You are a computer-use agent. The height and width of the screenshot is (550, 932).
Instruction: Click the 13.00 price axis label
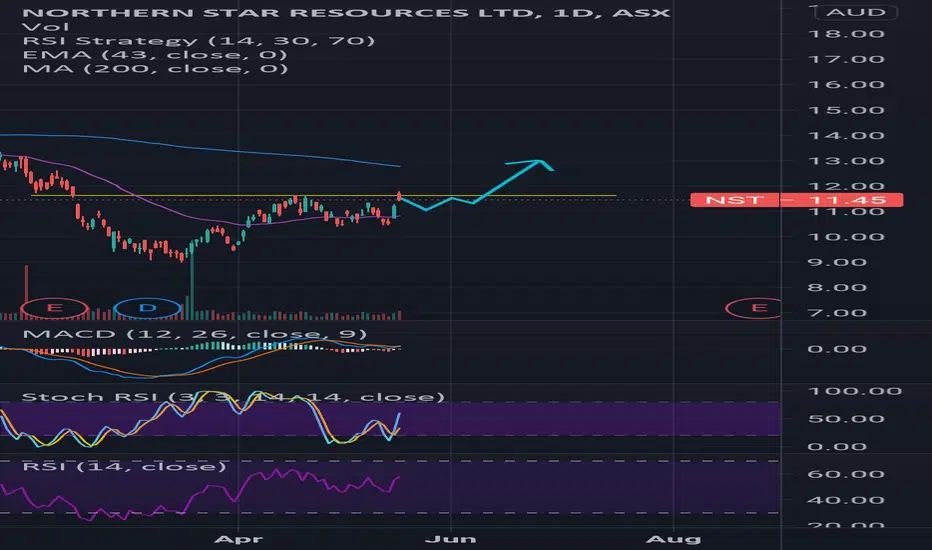click(846, 161)
